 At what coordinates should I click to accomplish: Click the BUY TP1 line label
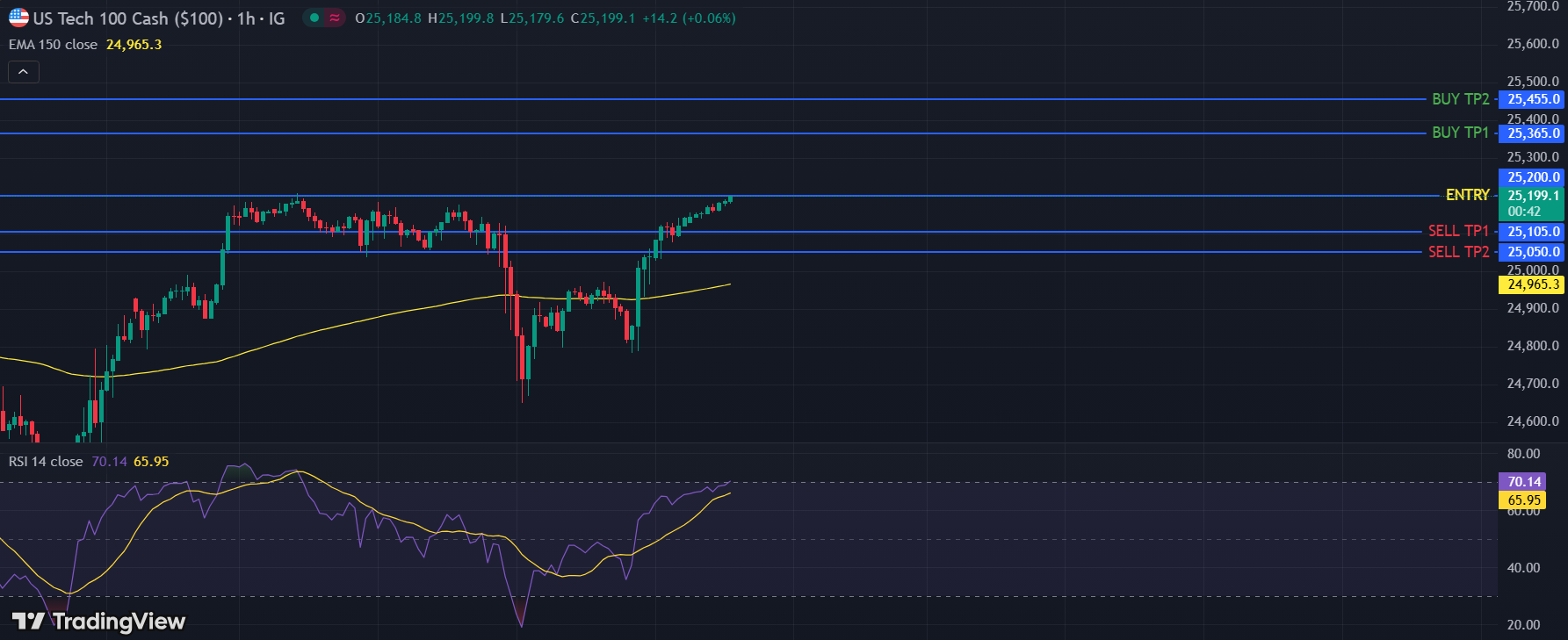click(1460, 133)
